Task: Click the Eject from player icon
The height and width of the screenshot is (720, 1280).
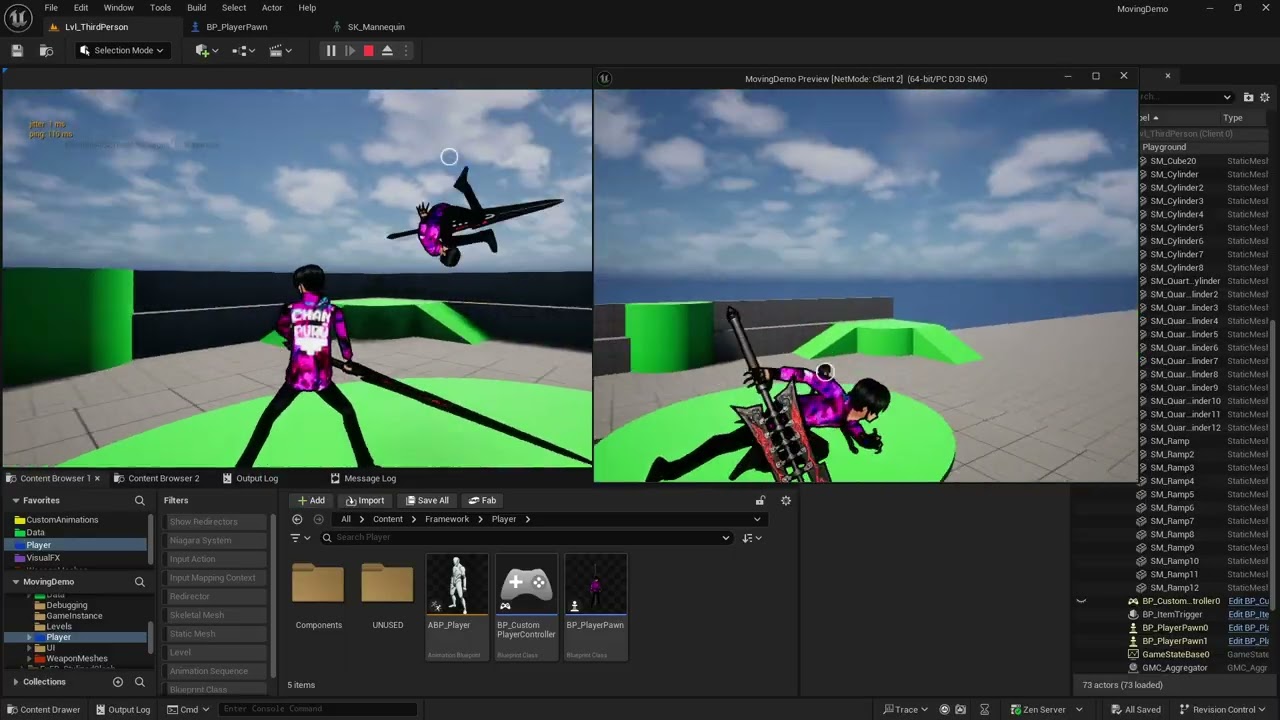Action: [387, 50]
